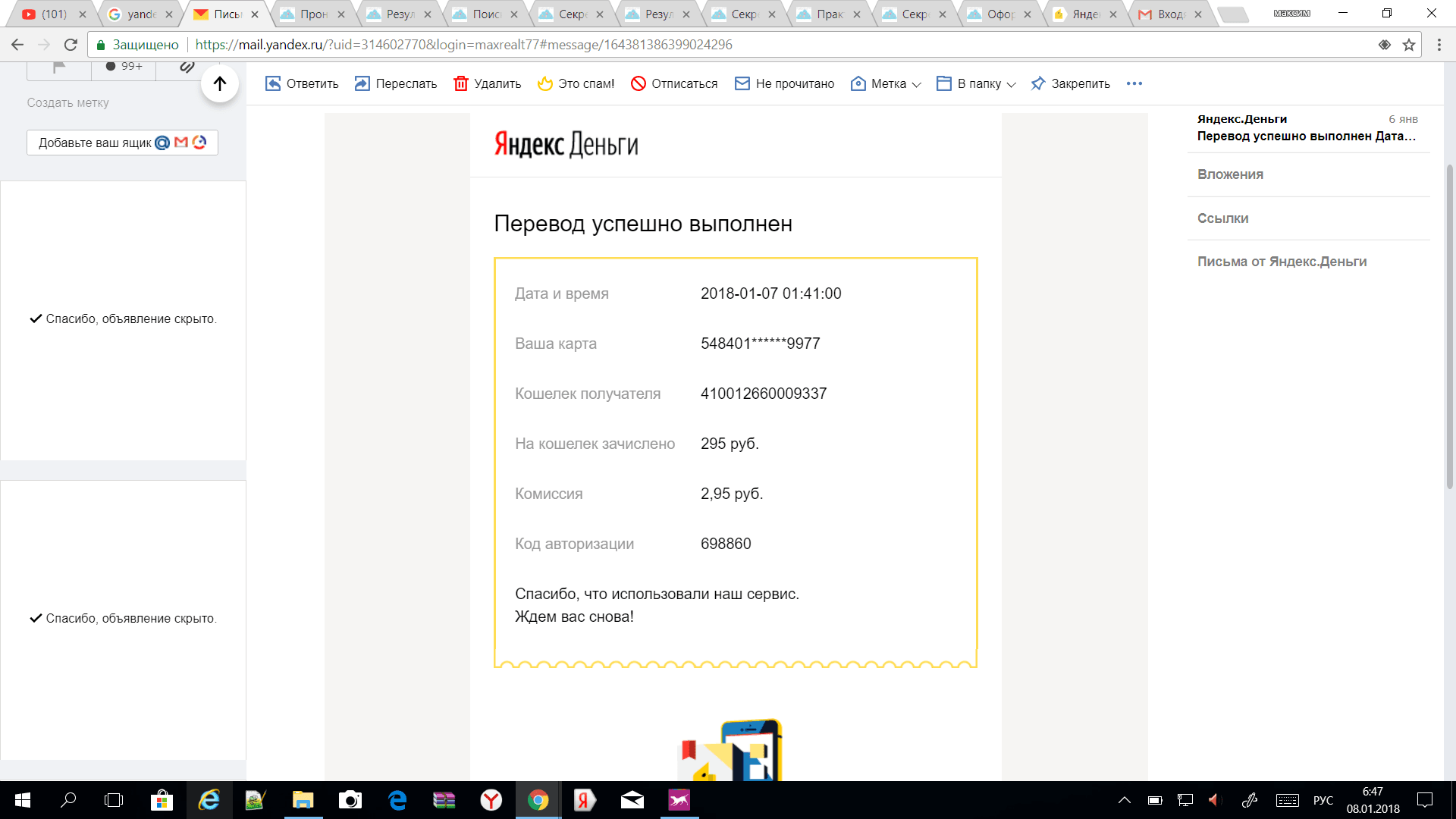Viewport: 1456px width, 819px height.
Task: Click the volume speaker tray icon
Action: (x=1215, y=800)
